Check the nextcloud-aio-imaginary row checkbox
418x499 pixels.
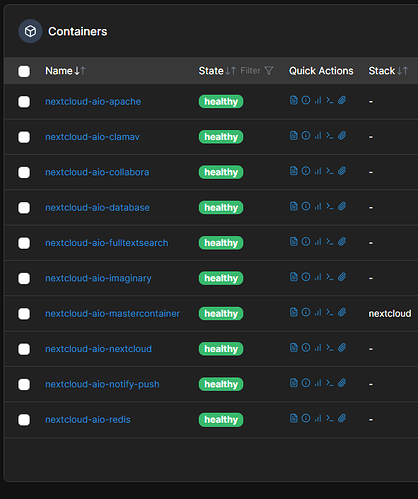tap(24, 278)
